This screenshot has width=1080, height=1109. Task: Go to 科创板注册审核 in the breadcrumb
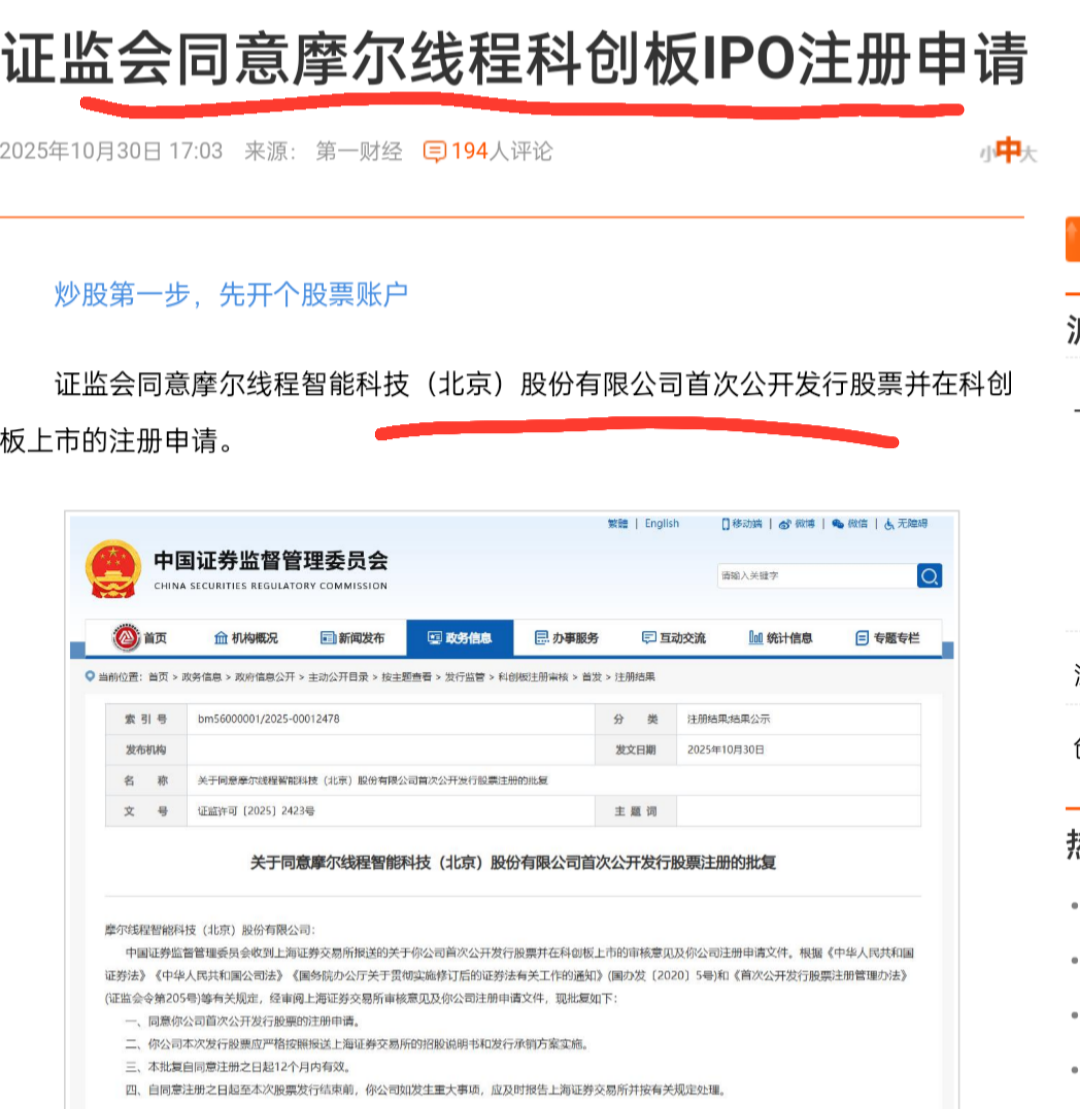point(533,677)
